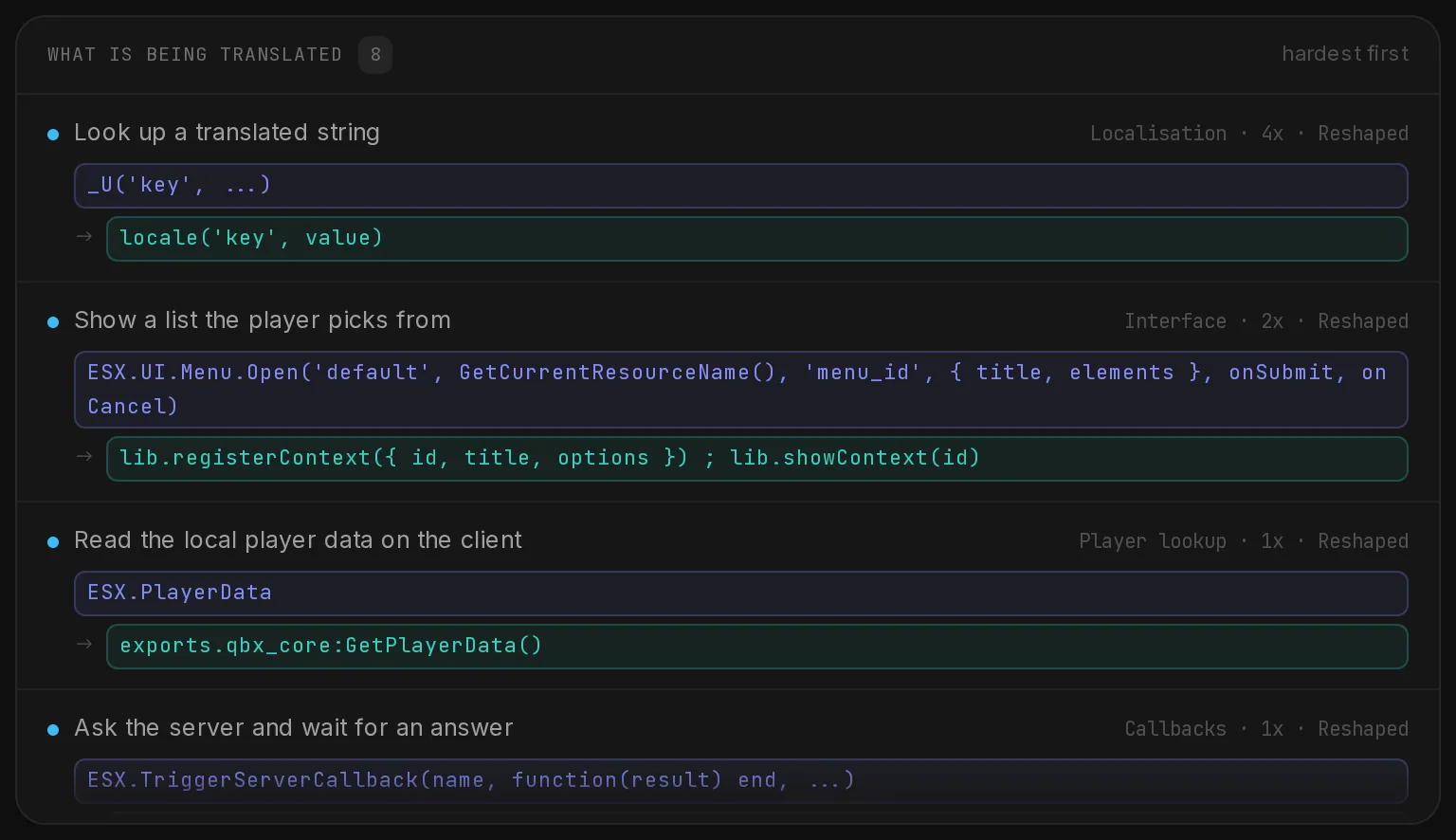Click the count badge showing 8
Viewport: 1456px width, 840px height.
tap(375, 55)
